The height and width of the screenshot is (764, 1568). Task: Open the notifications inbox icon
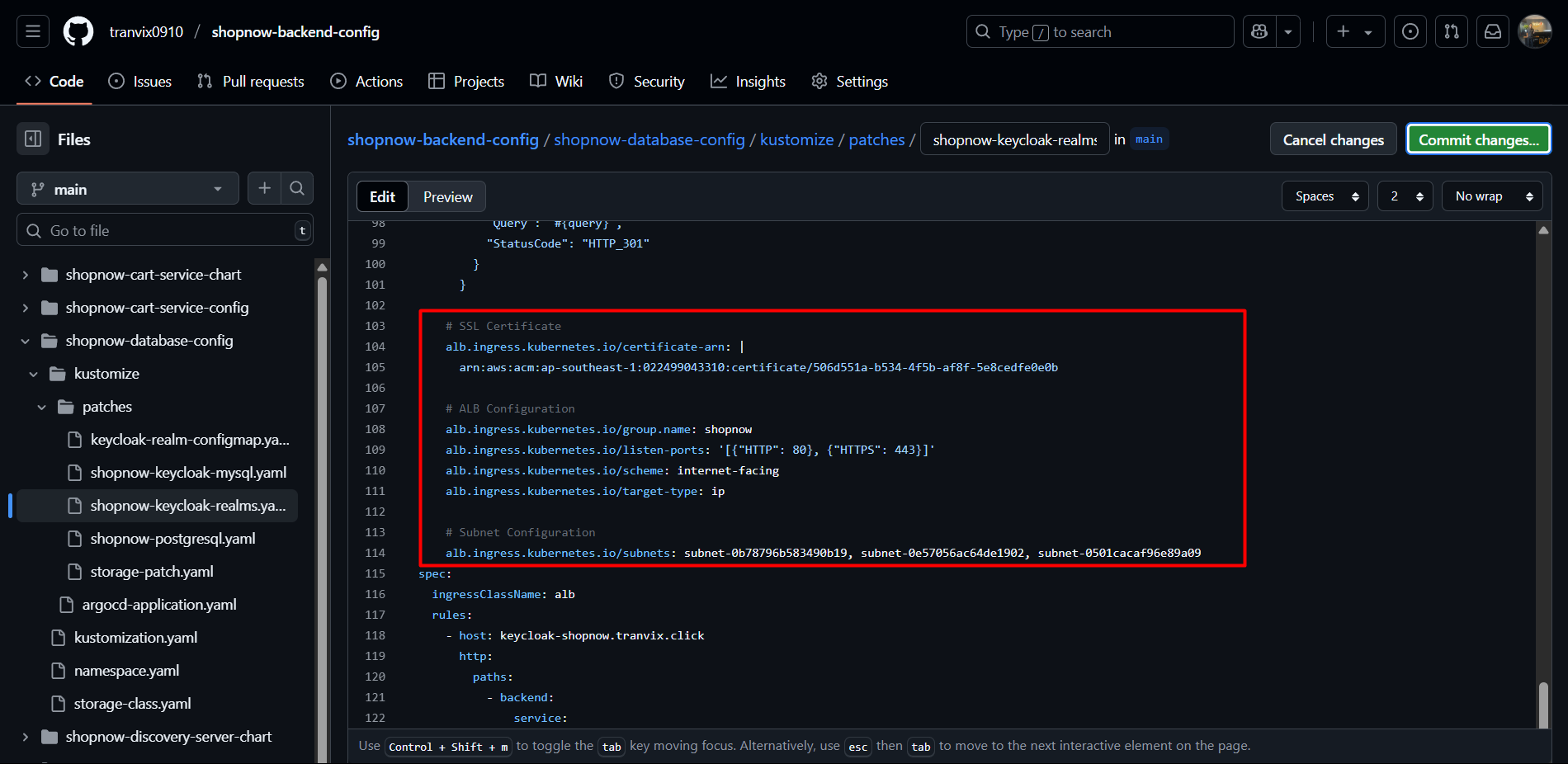(1493, 32)
